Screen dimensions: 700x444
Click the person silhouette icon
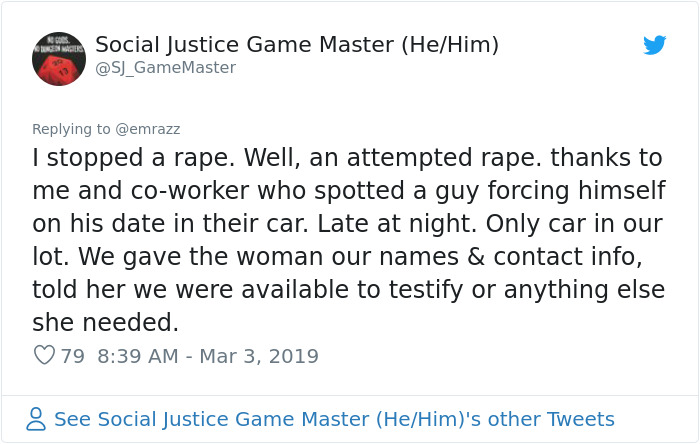(x=36, y=419)
